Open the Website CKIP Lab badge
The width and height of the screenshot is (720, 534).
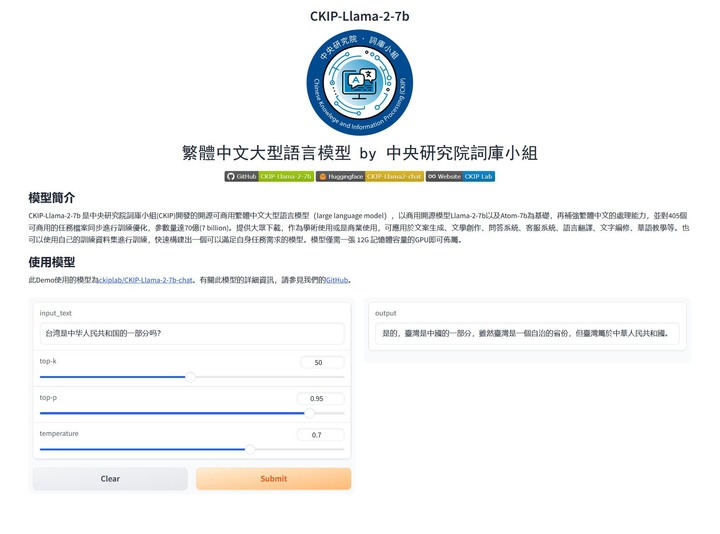pyautogui.click(x=460, y=176)
